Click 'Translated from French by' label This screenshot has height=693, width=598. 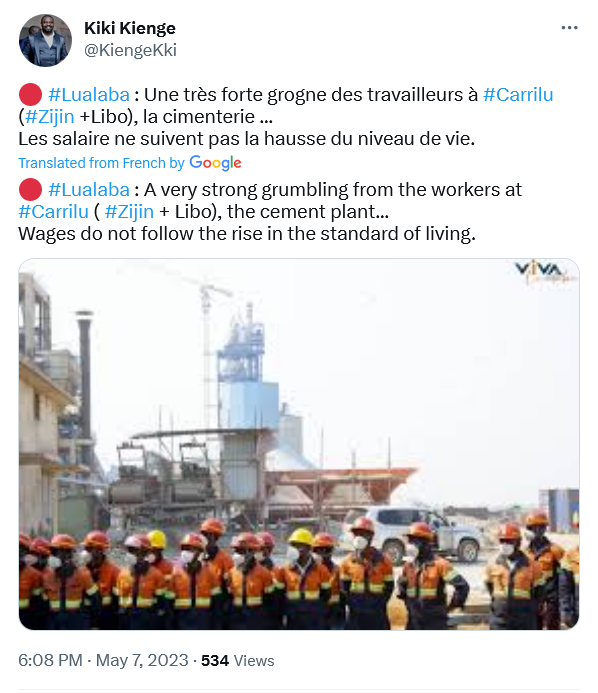(x=101, y=163)
